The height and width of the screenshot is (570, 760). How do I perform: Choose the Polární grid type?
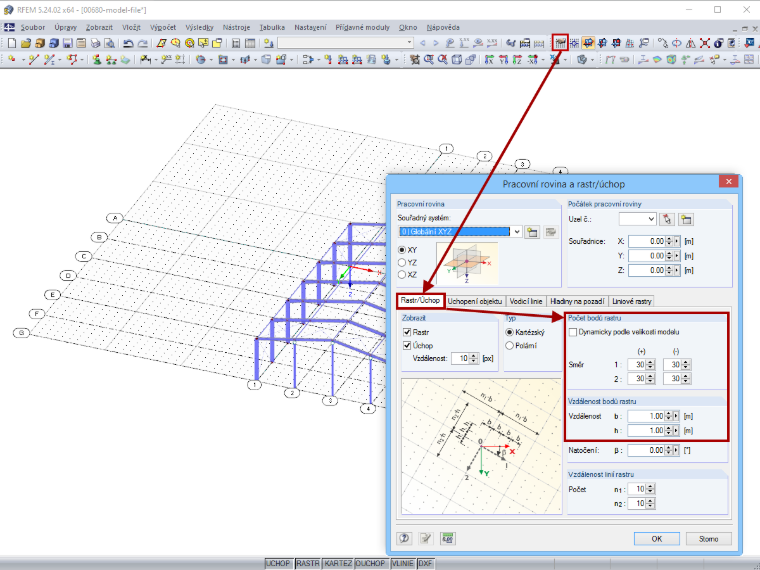click(x=509, y=346)
